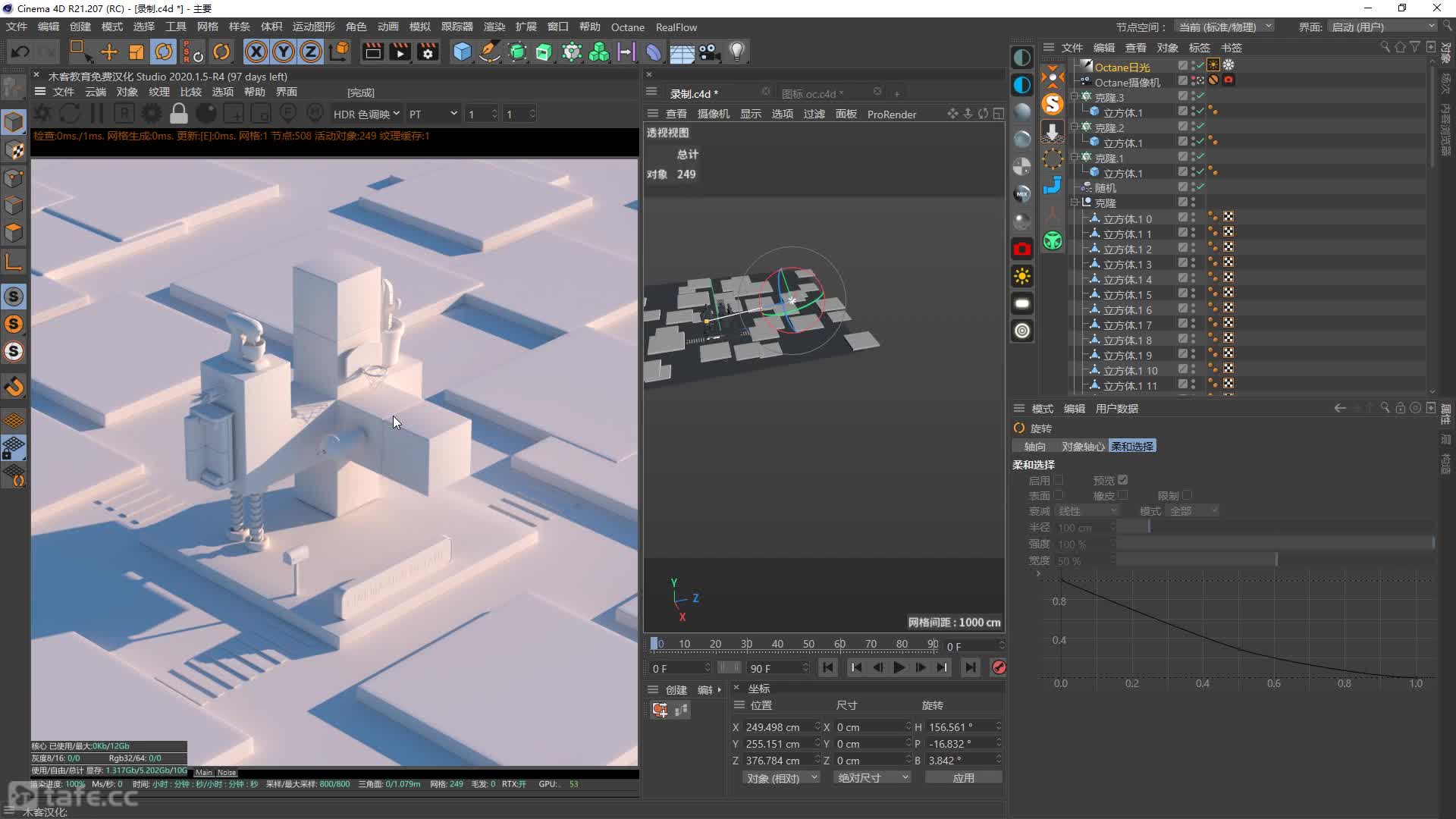Toggle enable checkmark for 随机 effector
The image size is (1456, 819).
point(1200,187)
